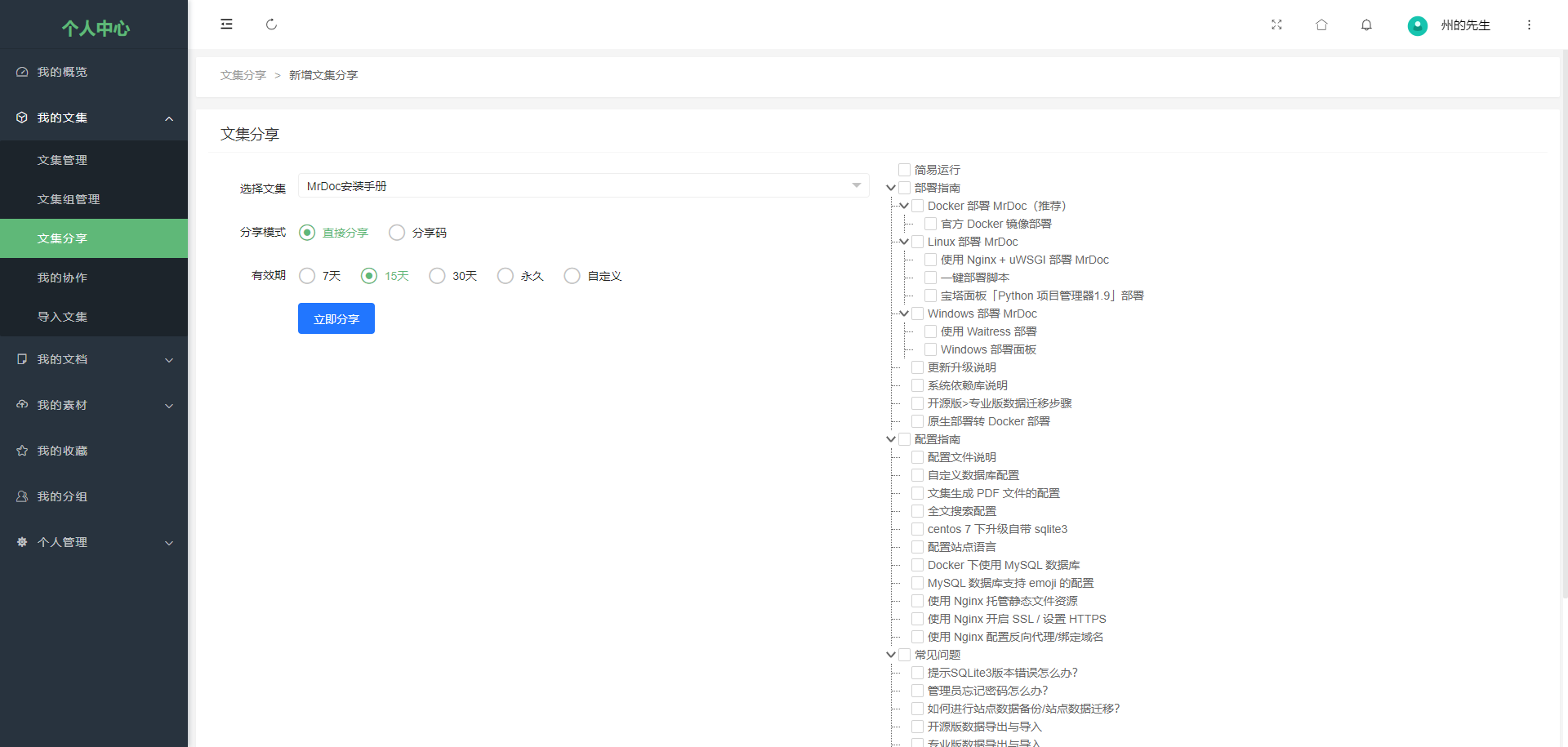Viewport: 1568px width, 747px height.
Task: Click the page refresh icon
Action: [271, 24]
